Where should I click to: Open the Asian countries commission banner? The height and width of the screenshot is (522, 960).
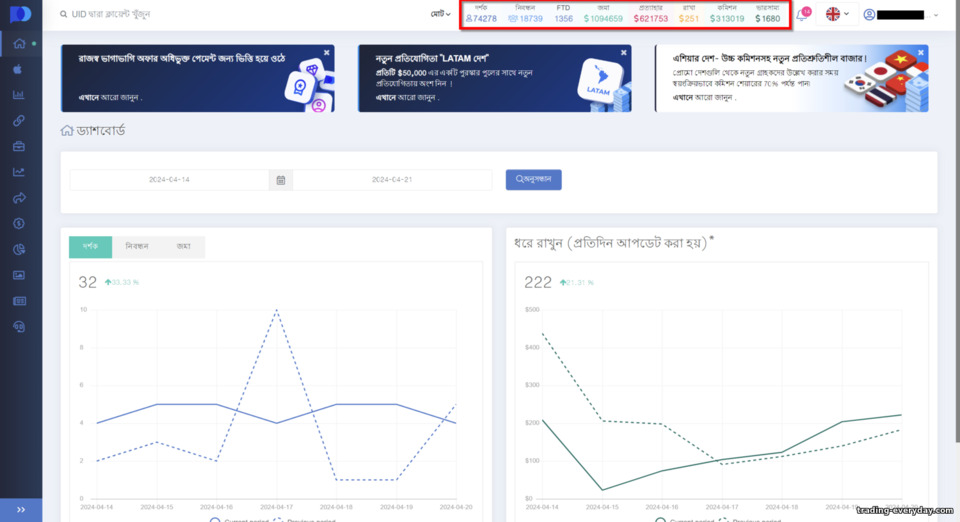tap(791, 78)
